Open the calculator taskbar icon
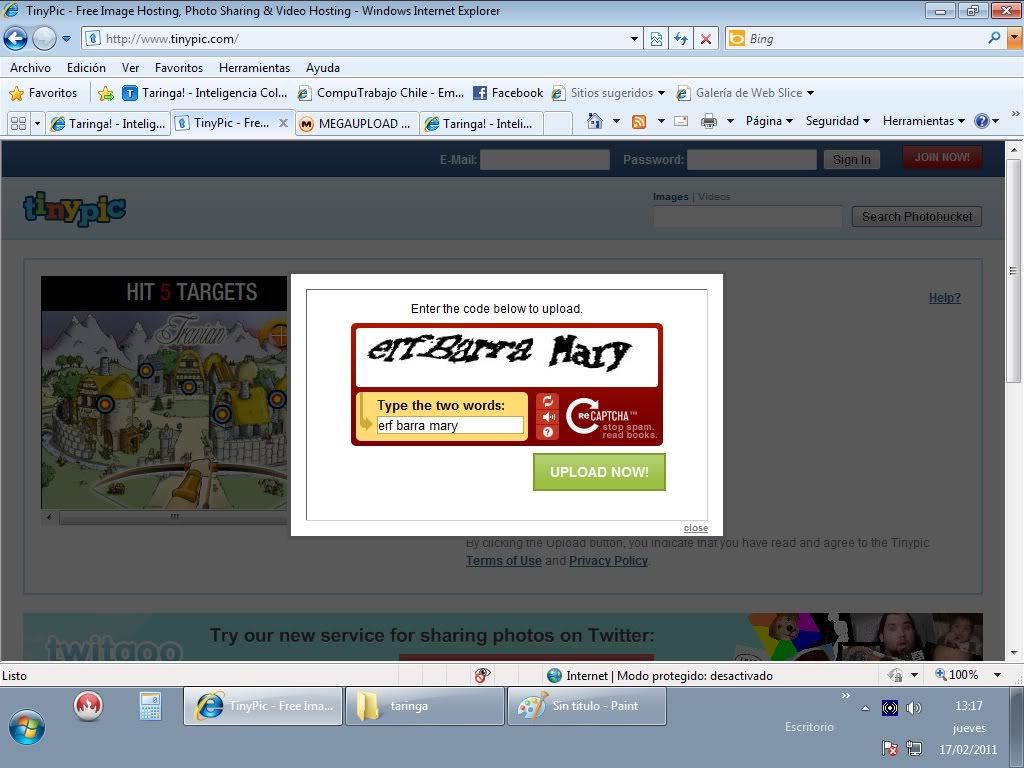 tap(150, 706)
